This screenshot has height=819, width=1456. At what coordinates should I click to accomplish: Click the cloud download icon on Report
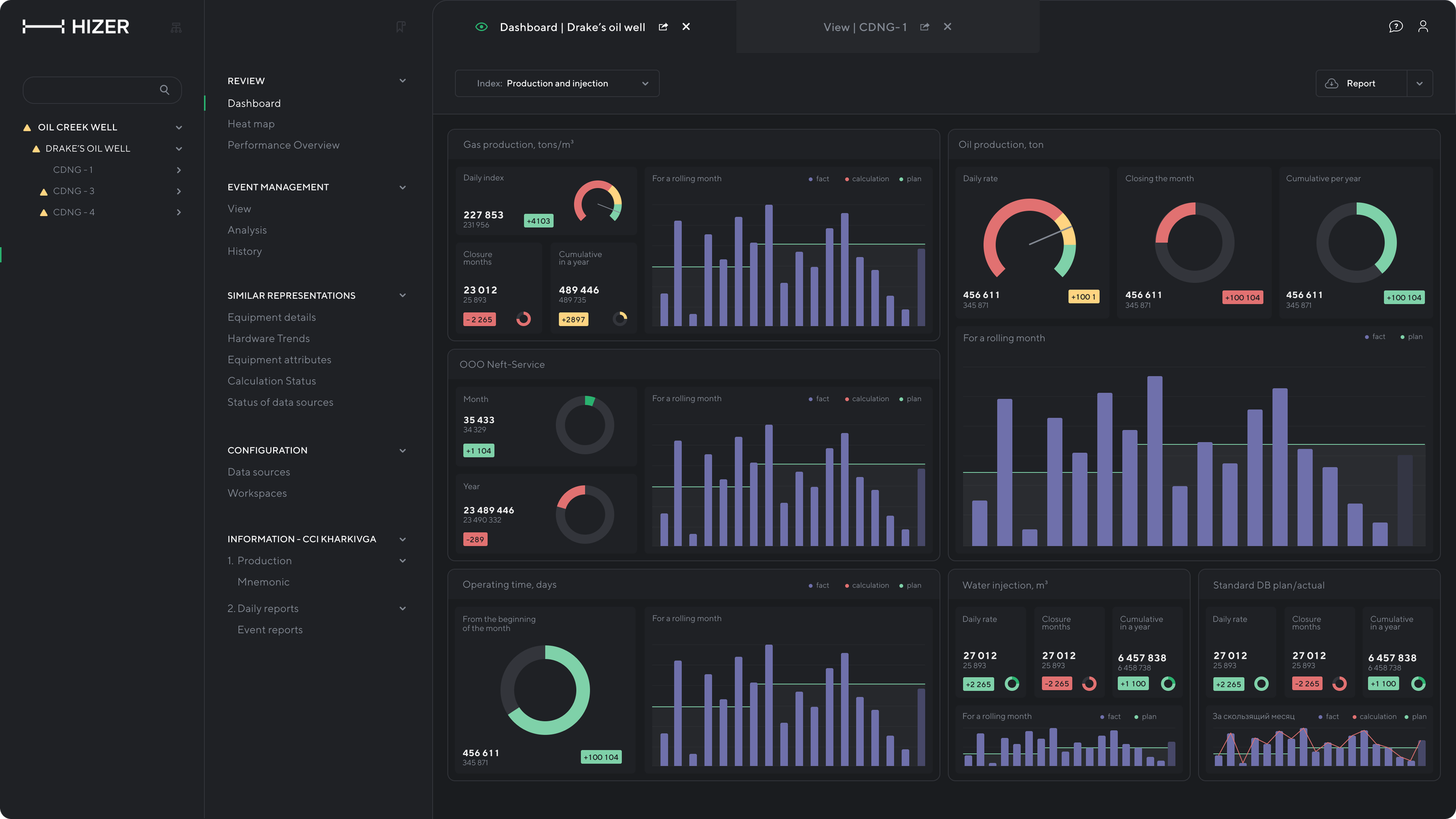coord(1331,83)
